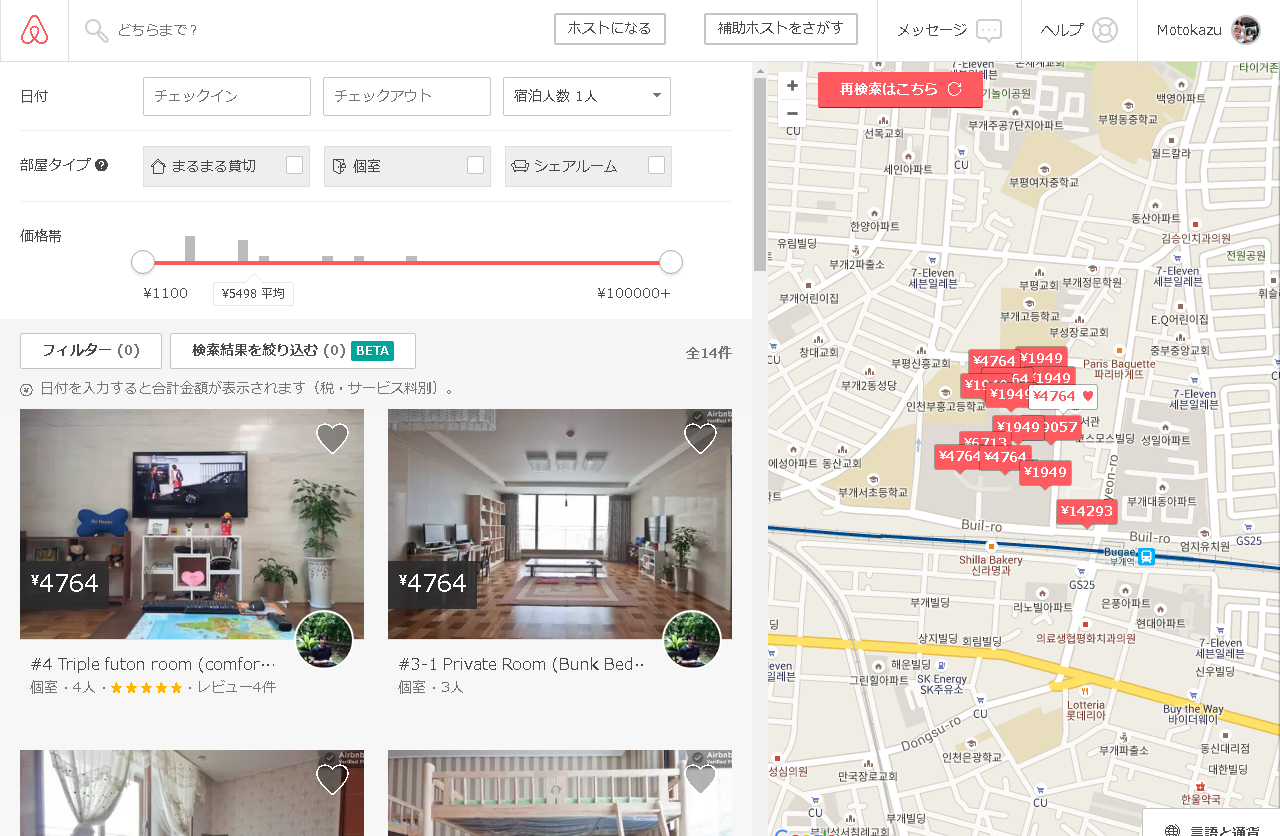
Task: Click 再検索はこちら map redo search button
Action: pos(900,89)
